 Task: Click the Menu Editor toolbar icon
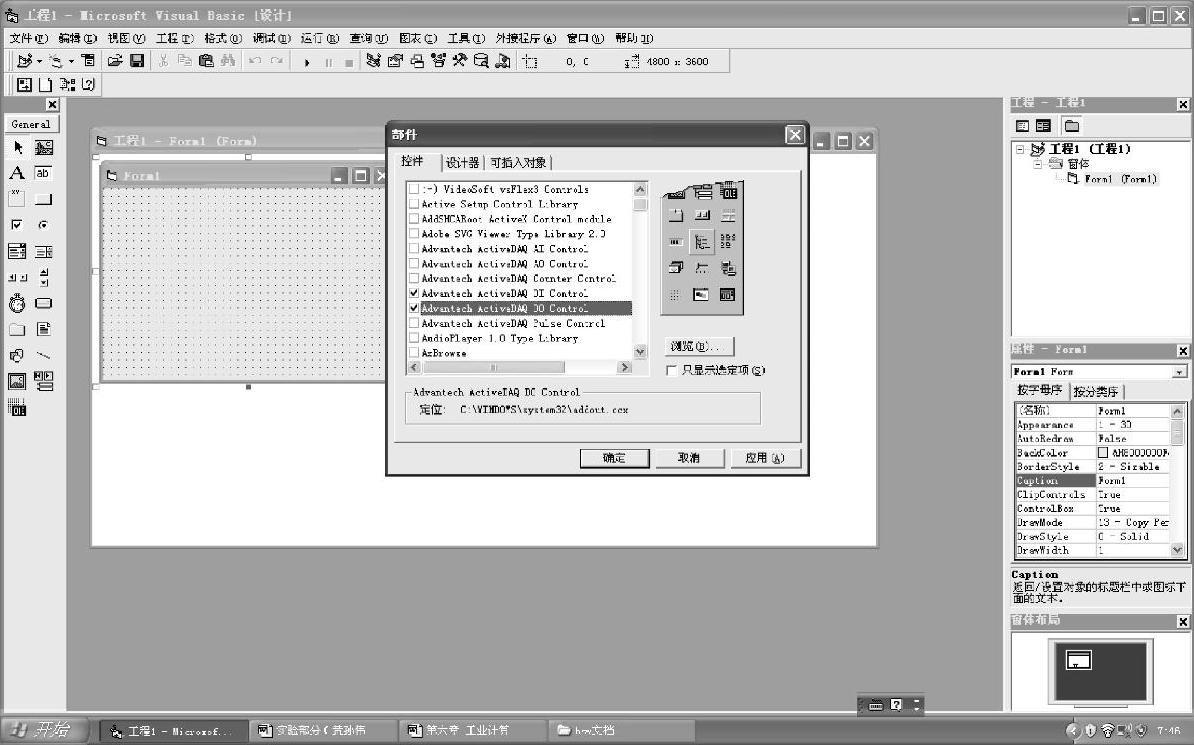[x=88, y=61]
